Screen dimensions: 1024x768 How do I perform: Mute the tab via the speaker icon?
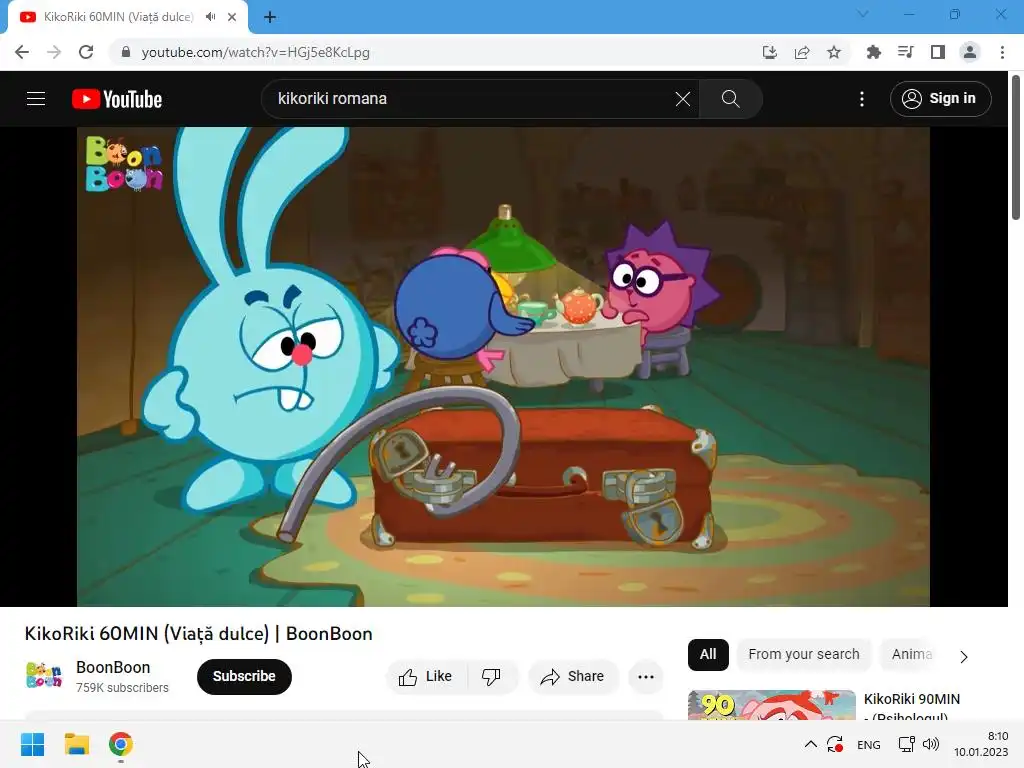(210, 17)
